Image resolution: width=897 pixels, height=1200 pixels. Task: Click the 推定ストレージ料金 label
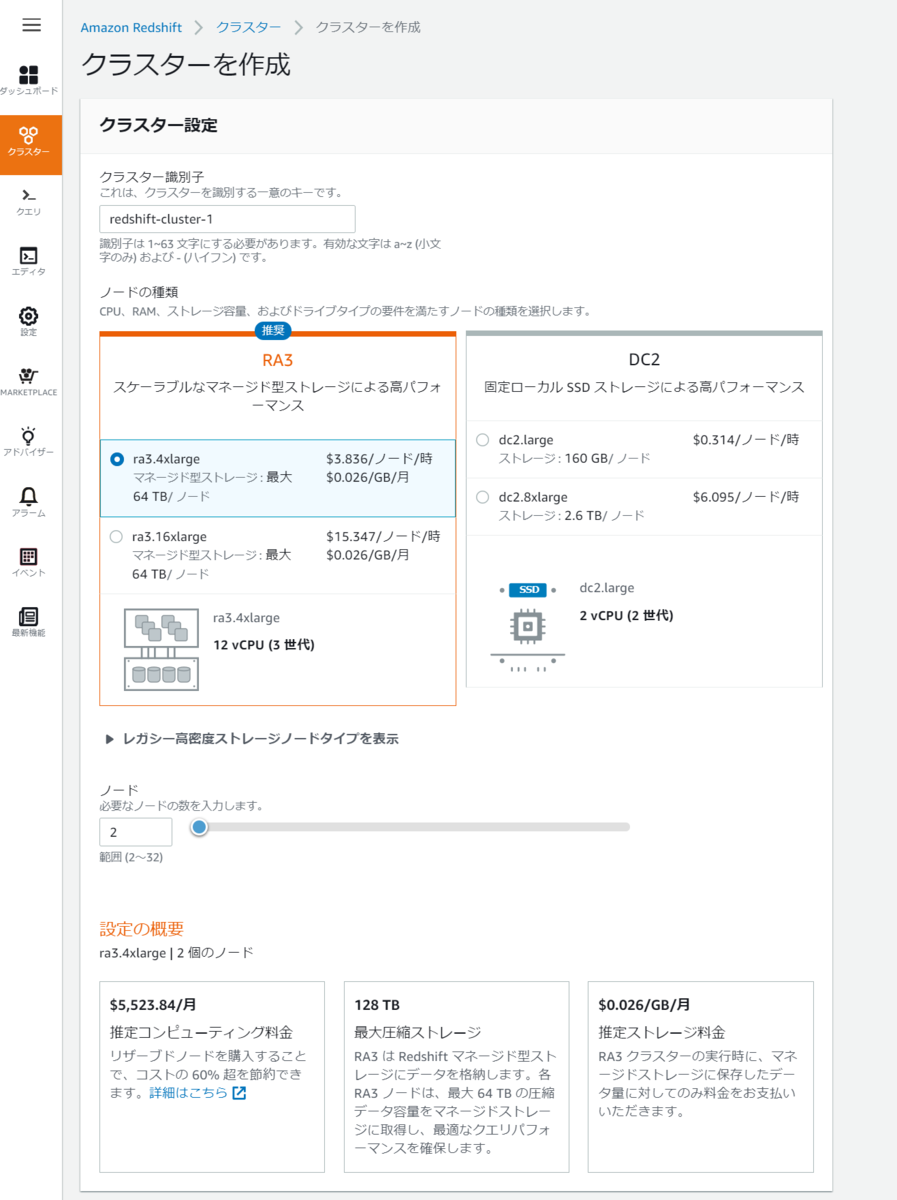coord(662,1032)
